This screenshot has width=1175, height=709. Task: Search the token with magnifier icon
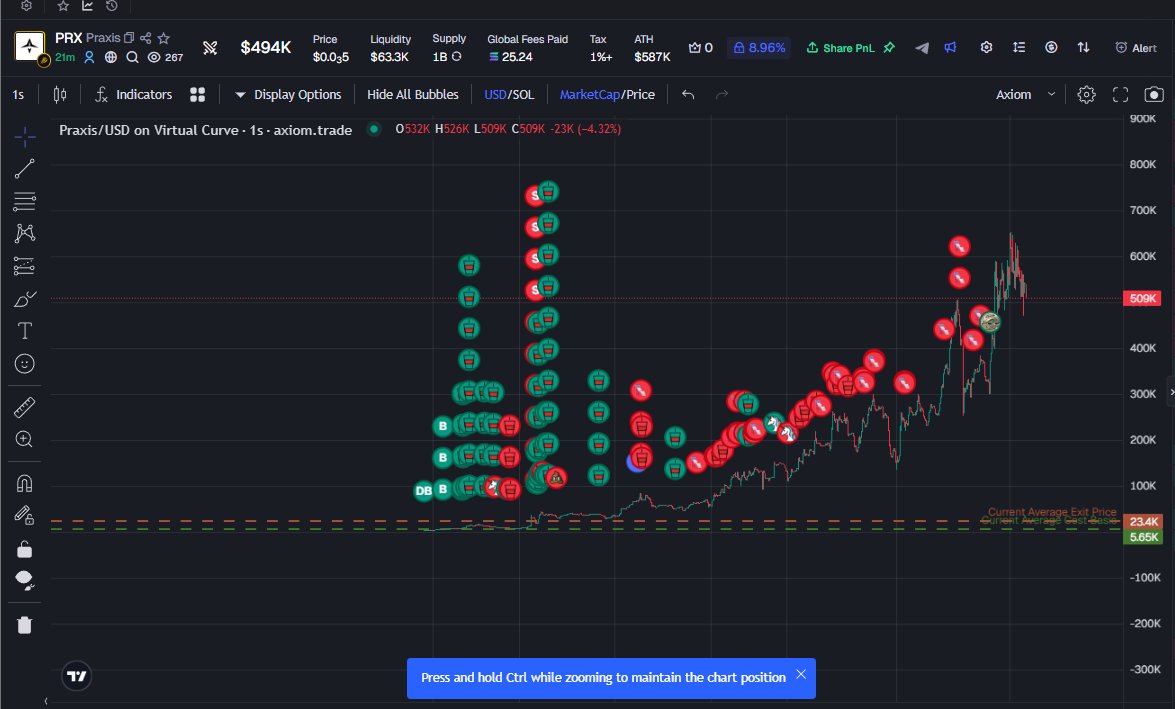(x=133, y=57)
